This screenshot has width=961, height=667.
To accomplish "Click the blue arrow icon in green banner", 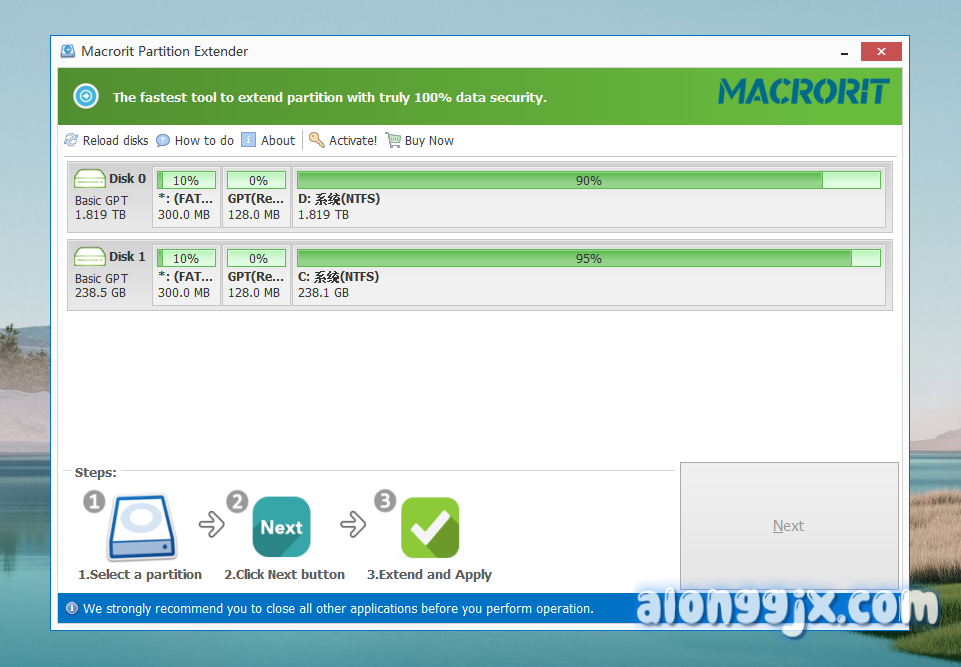I will click(86, 97).
